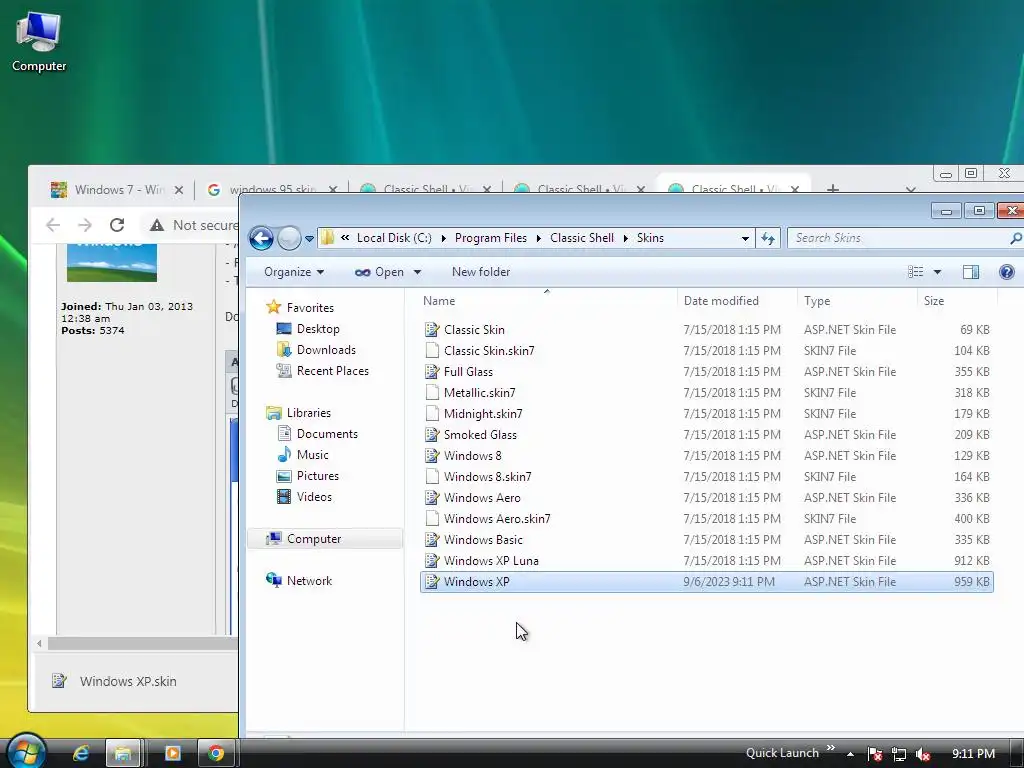Open the Organize menu
Viewport: 1024px width, 768px height.
tap(294, 272)
